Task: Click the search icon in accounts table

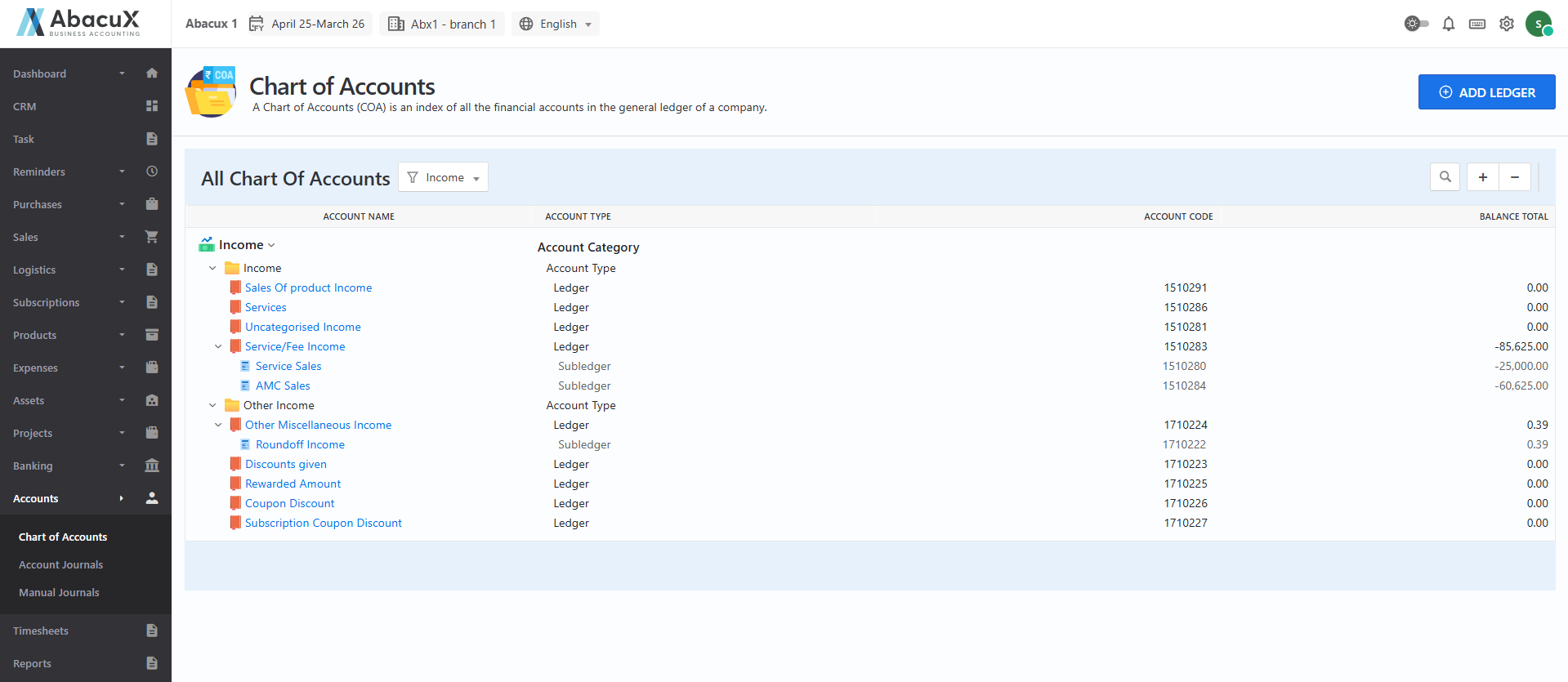Action: point(1445,177)
